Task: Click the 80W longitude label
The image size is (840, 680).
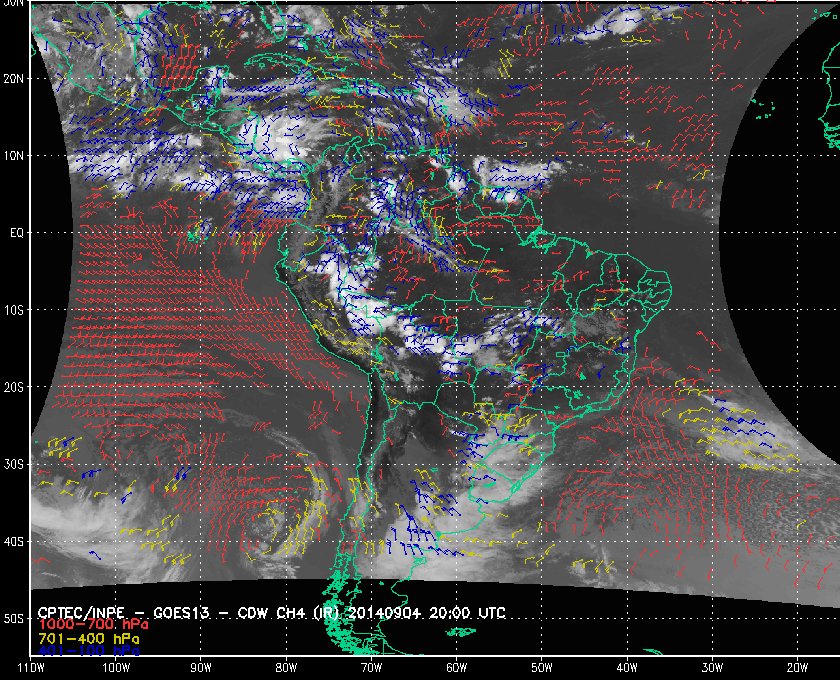Action: [286, 668]
